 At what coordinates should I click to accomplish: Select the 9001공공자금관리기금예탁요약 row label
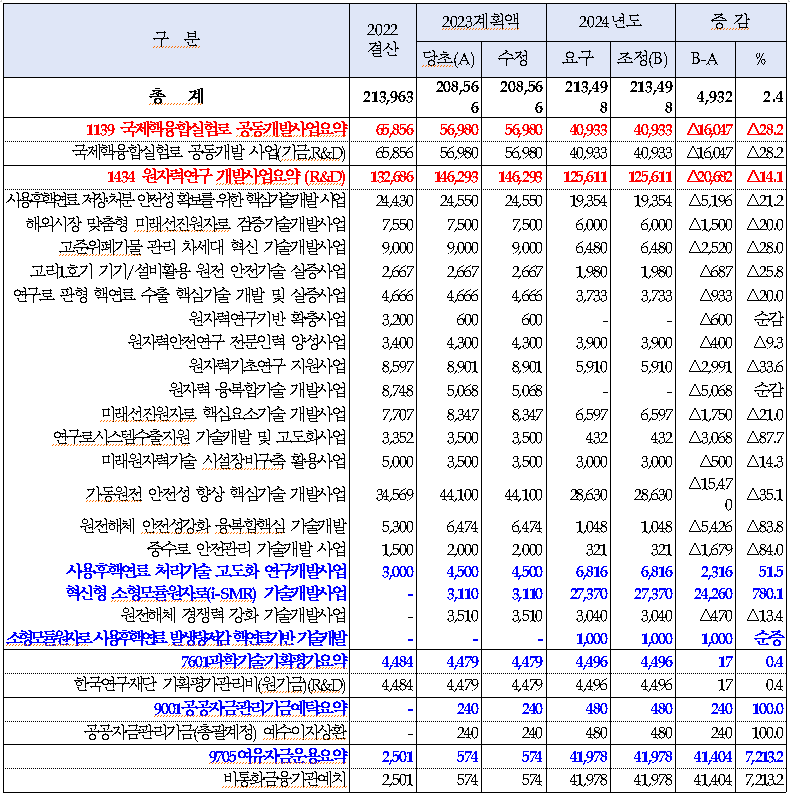[x=252, y=708]
